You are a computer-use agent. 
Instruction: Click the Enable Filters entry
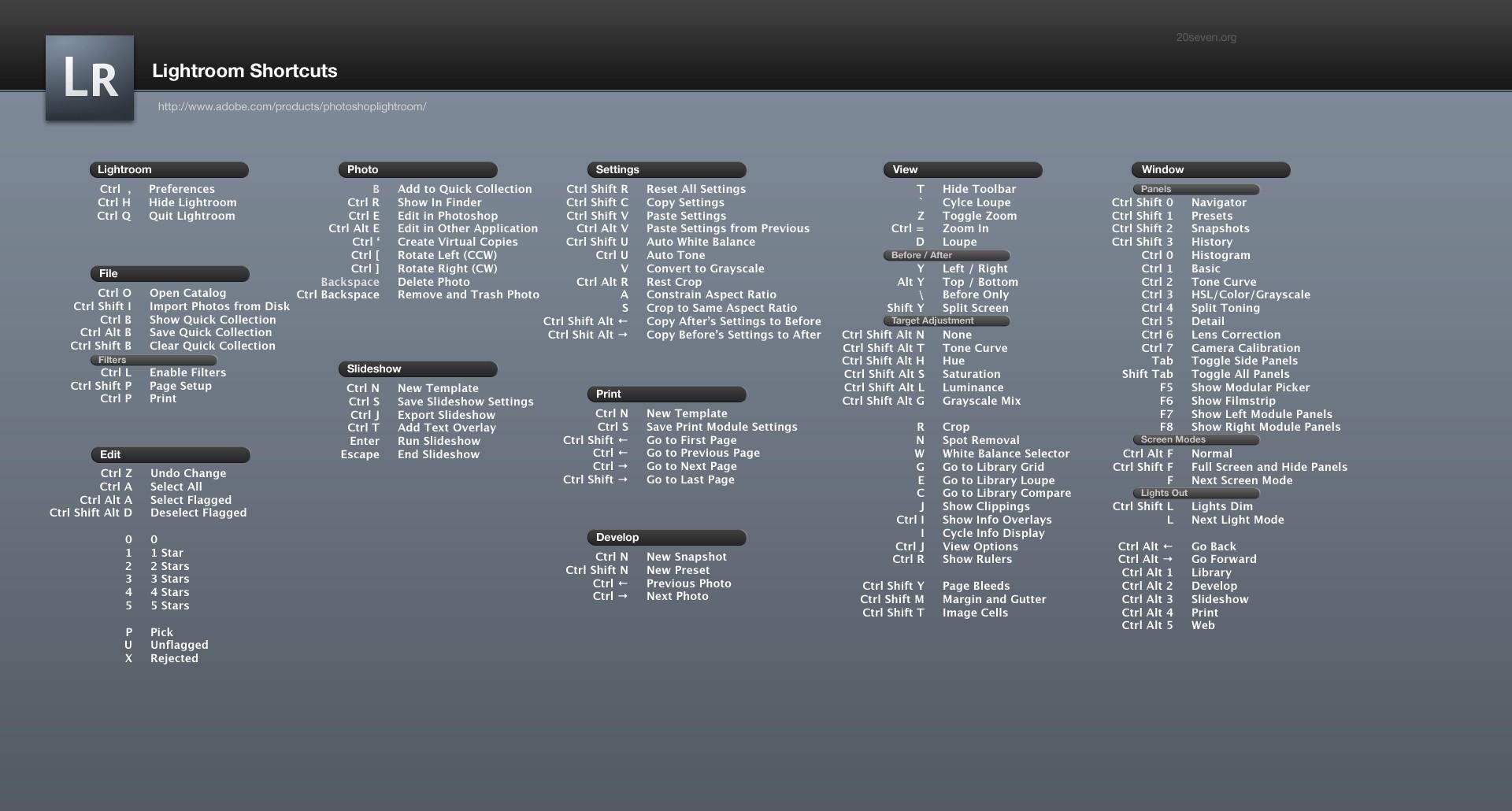coord(188,372)
